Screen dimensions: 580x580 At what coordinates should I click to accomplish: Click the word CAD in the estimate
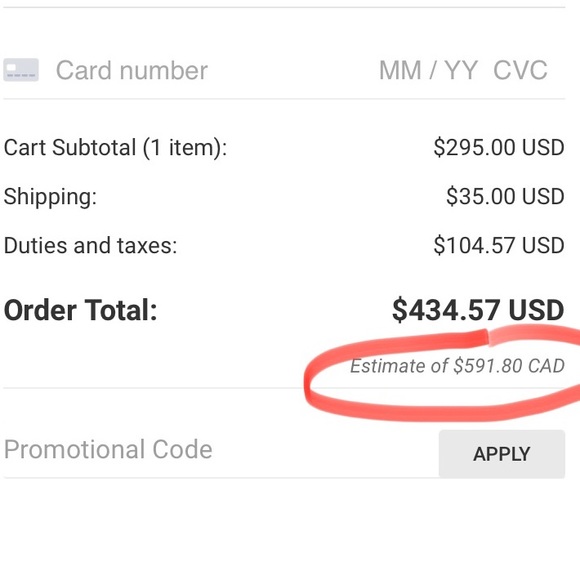pos(546,366)
